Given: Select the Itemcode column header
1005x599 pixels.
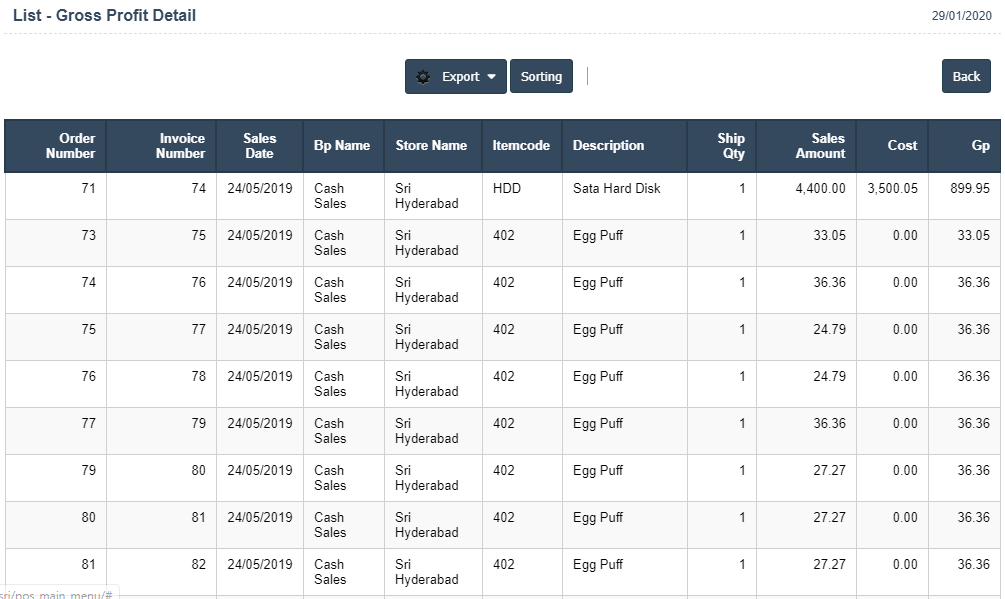Looking at the screenshot, I should click(x=521, y=146).
